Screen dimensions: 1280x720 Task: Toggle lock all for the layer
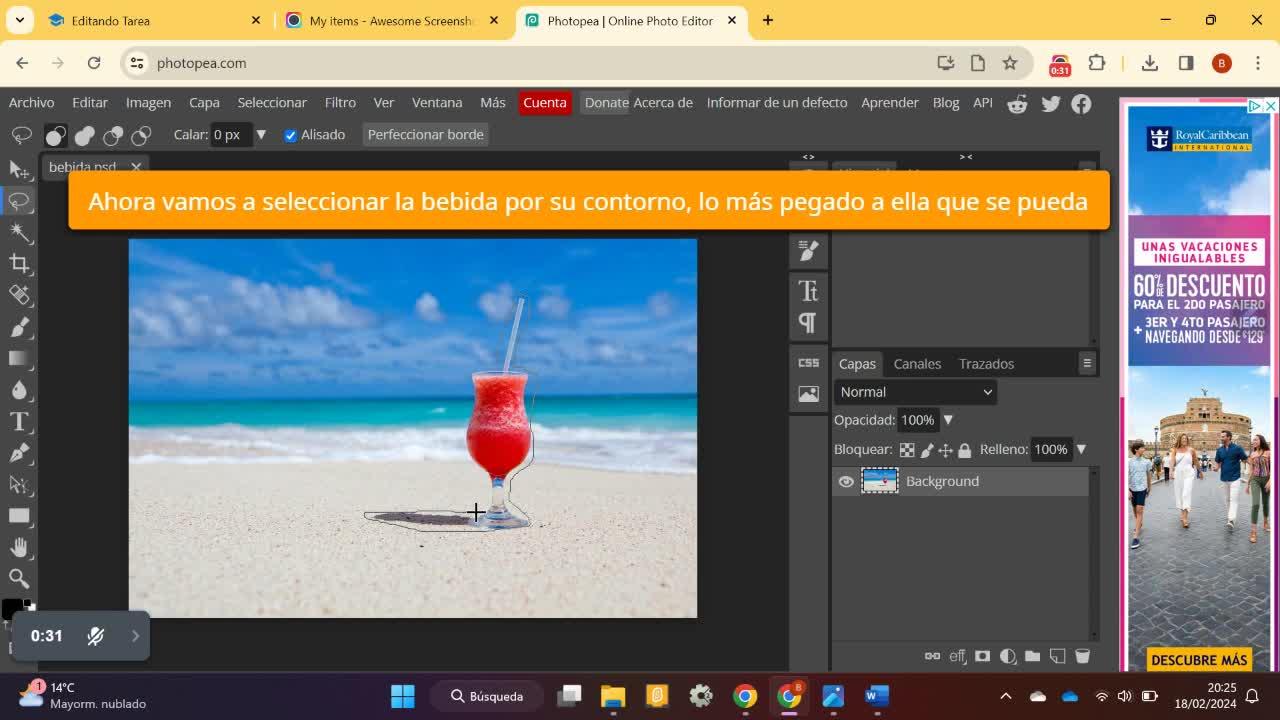coord(964,450)
